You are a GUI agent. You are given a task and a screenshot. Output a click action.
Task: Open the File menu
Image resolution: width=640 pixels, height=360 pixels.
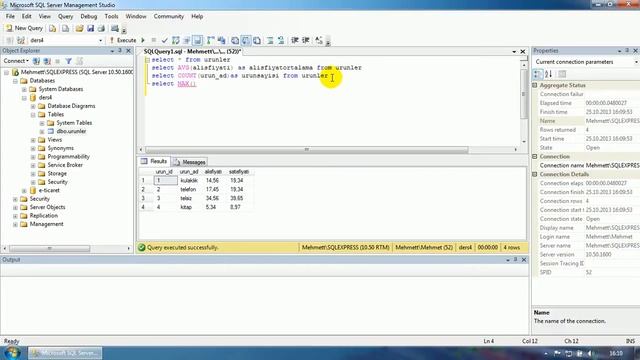coord(10,16)
